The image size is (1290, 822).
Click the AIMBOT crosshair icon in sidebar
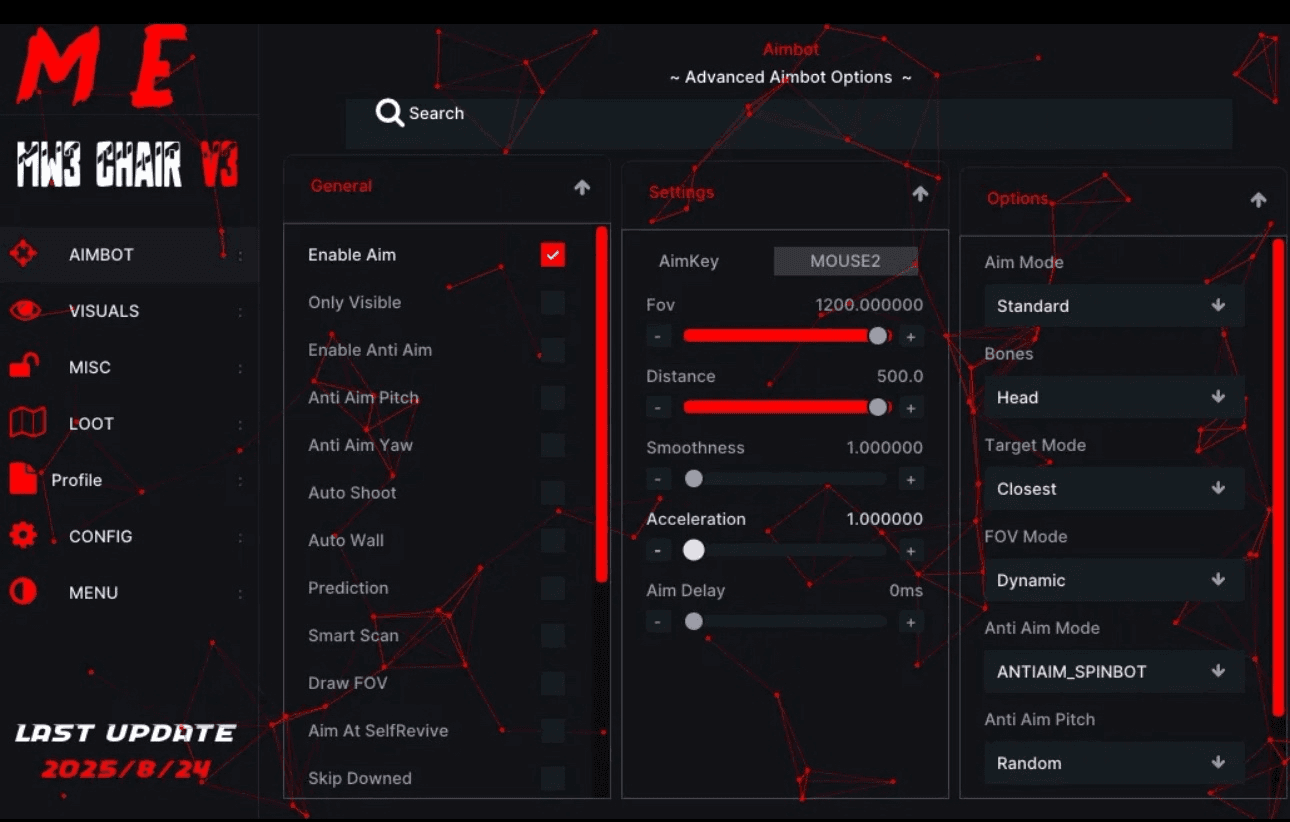(x=23, y=254)
